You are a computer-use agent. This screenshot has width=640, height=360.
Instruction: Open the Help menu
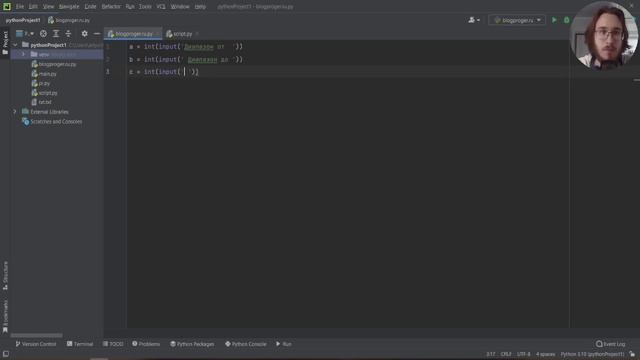click(x=200, y=7)
